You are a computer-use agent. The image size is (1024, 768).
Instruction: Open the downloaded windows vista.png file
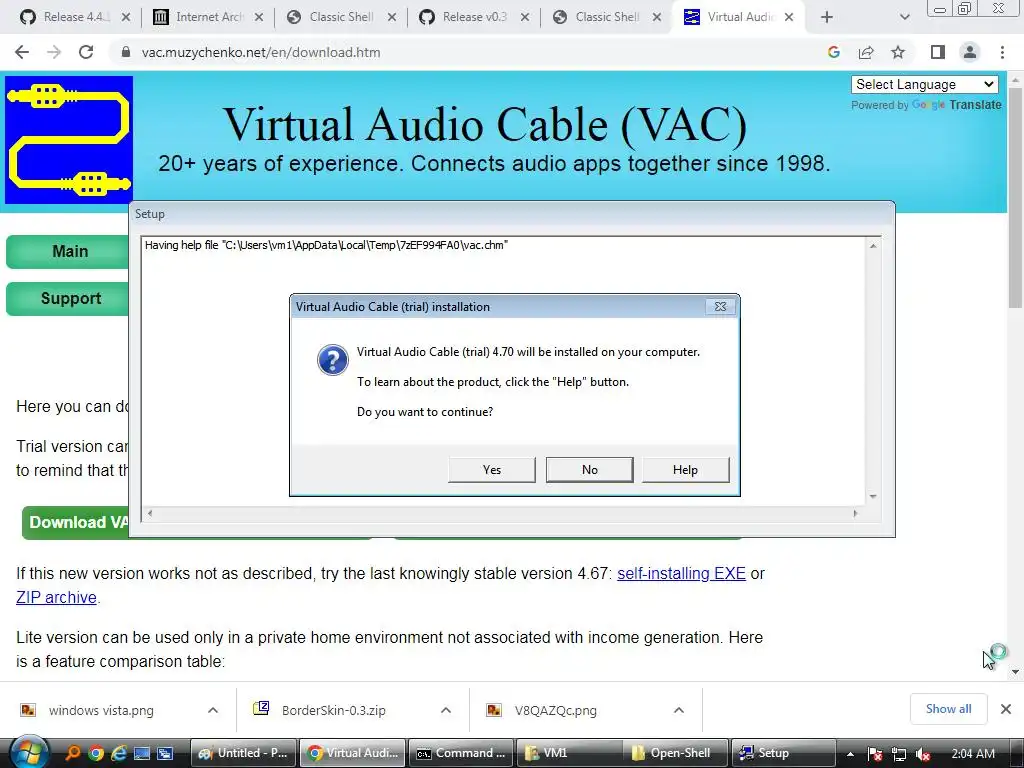pos(101,710)
